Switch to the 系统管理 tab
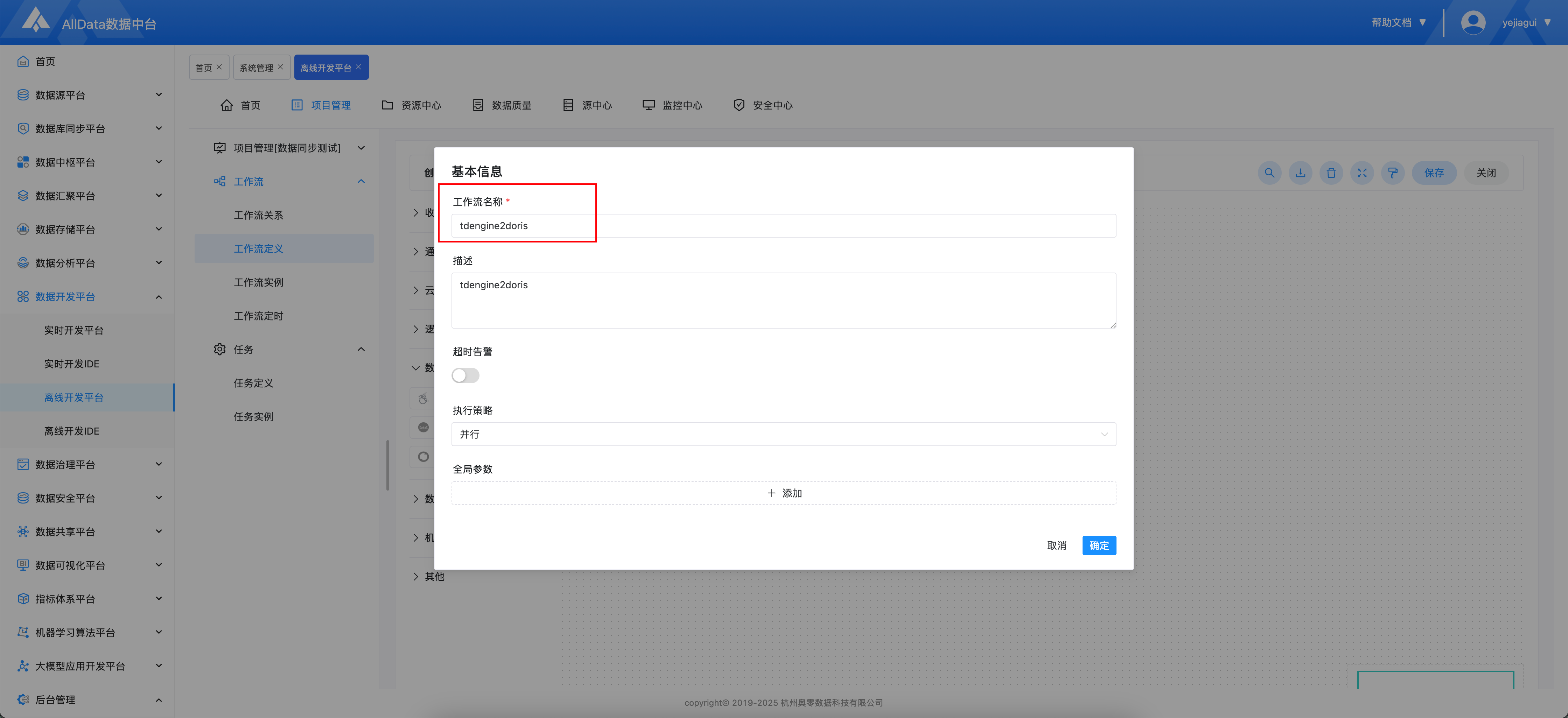The image size is (1568, 718). pos(255,68)
